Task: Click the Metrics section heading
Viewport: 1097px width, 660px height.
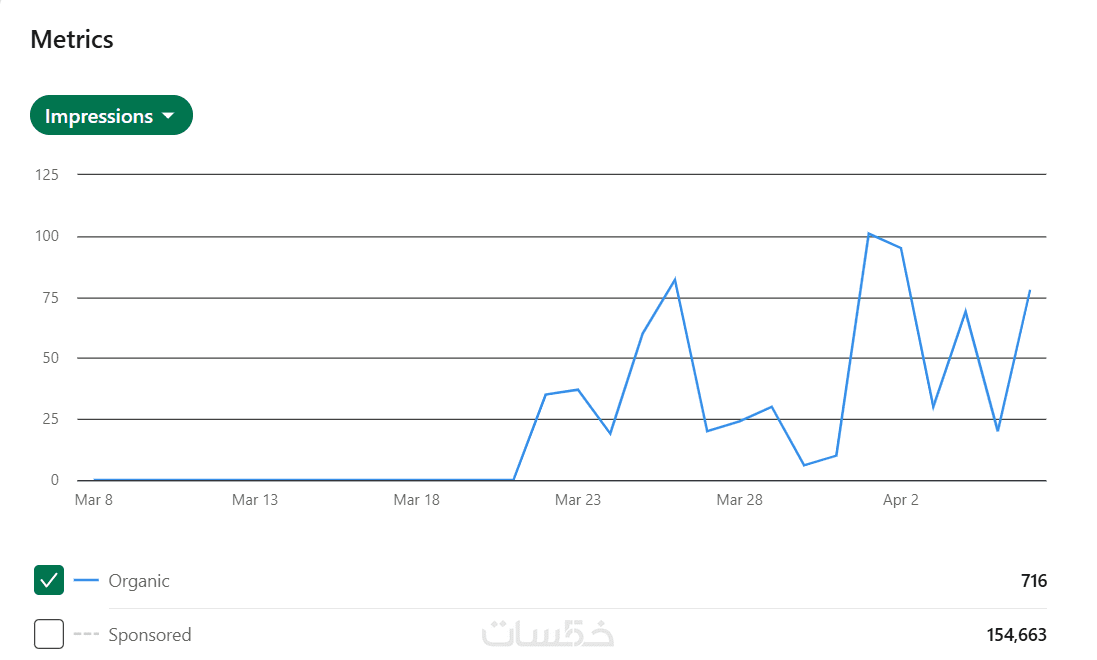Action: coord(72,40)
